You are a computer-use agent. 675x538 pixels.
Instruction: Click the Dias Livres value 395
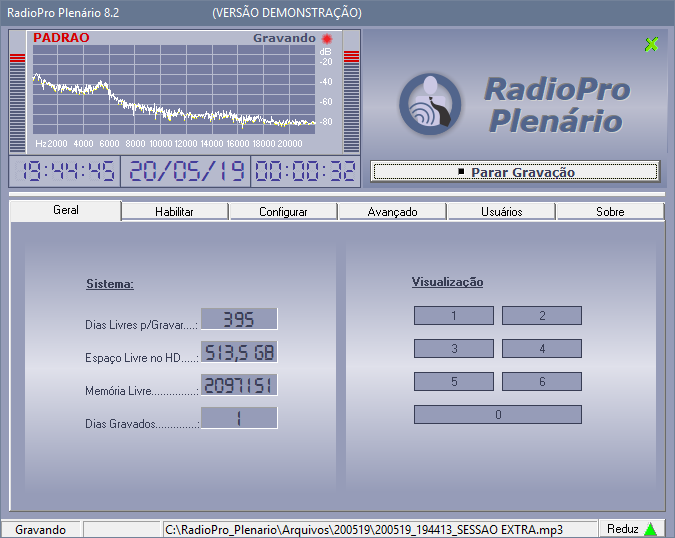(x=239, y=319)
